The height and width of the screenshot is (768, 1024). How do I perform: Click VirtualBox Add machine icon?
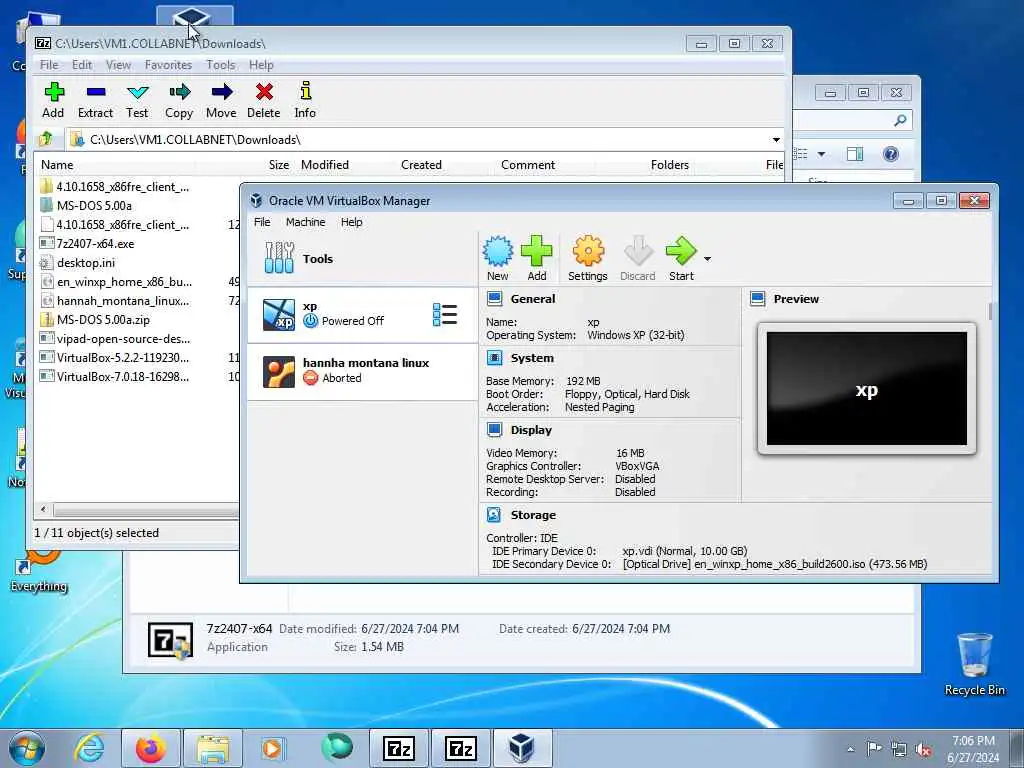pos(537,259)
